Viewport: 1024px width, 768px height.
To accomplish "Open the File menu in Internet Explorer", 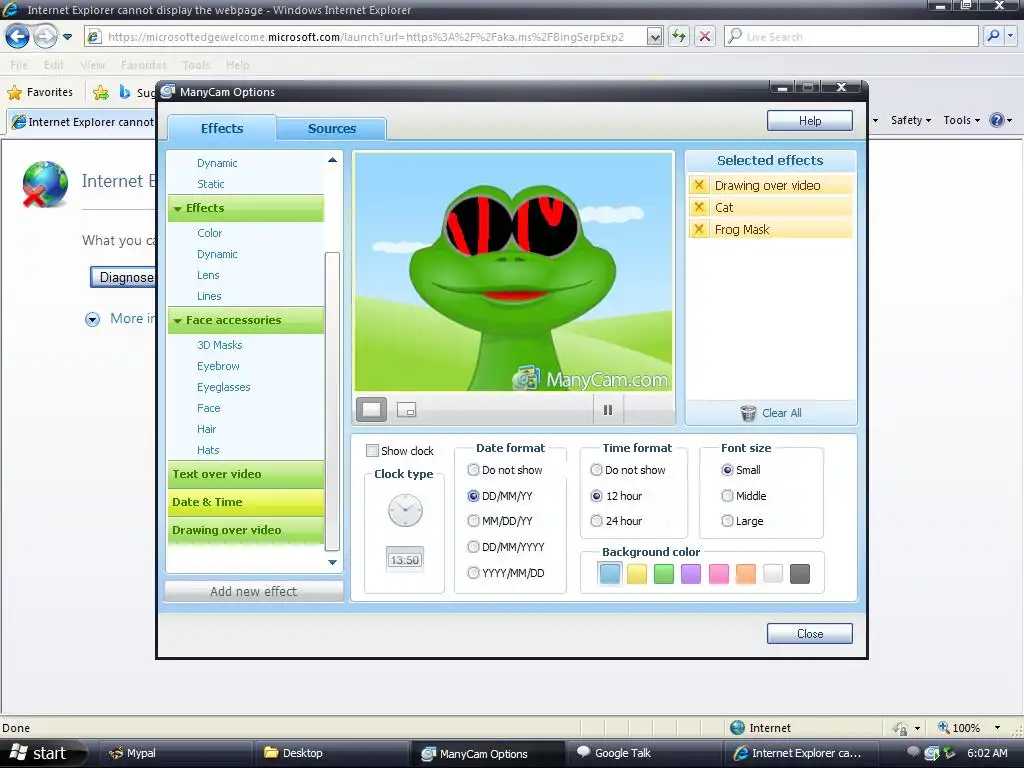I will tap(19, 65).
